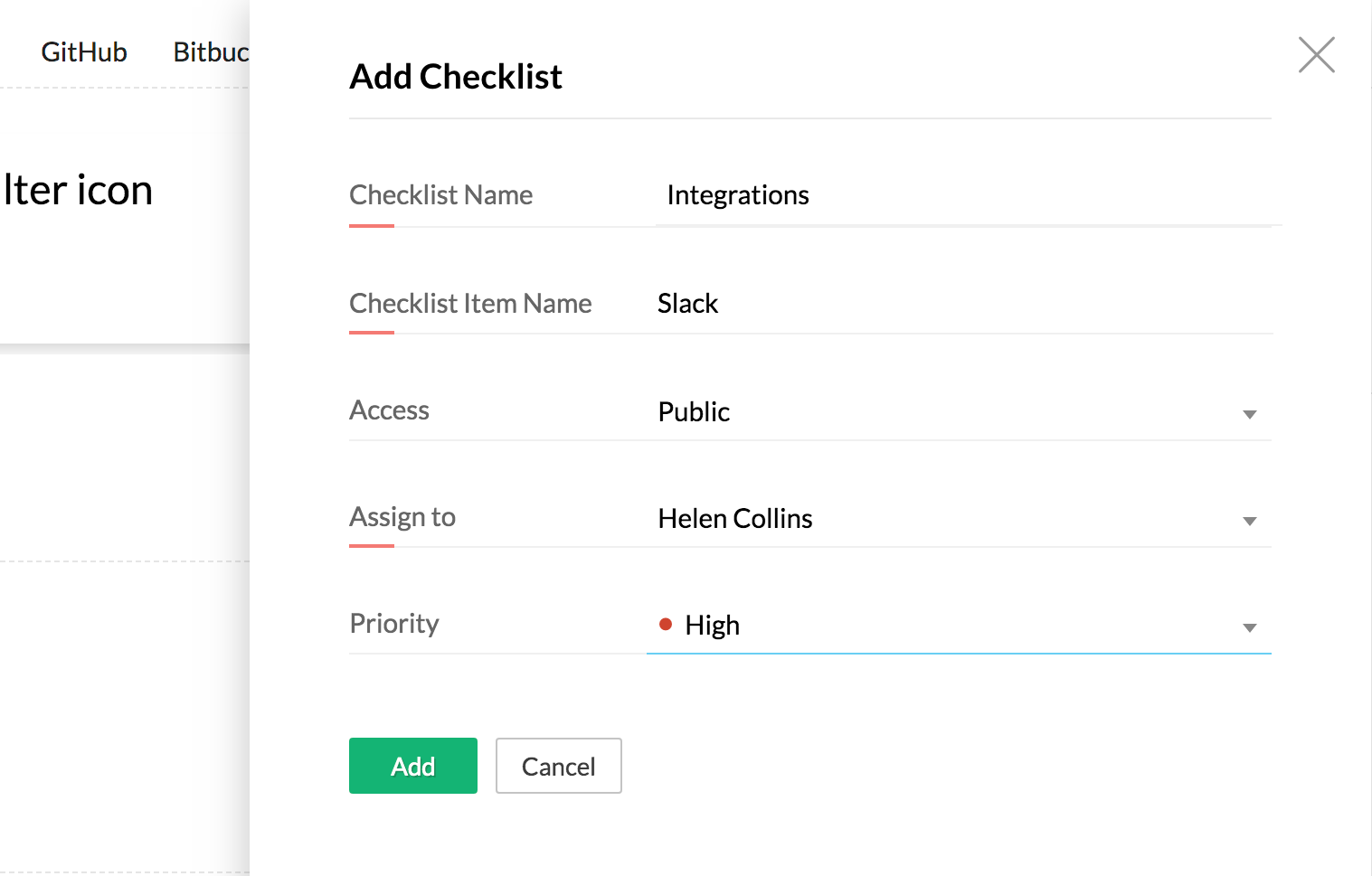Close the Add Checklist panel
Image resolution: width=1372 pixels, height=876 pixels.
pyautogui.click(x=1316, y=55)
